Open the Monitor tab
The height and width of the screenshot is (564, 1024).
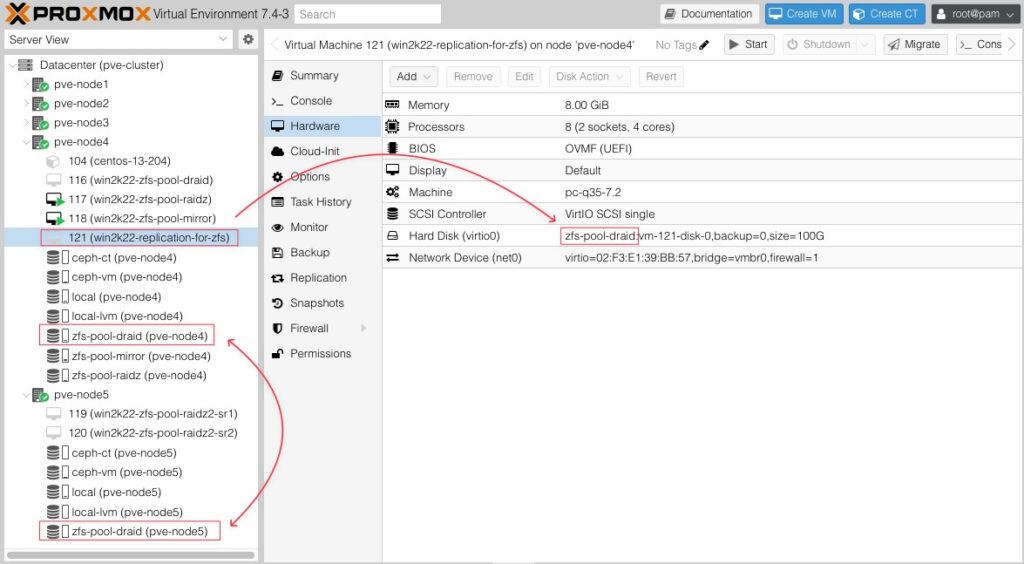click(323, 227)
